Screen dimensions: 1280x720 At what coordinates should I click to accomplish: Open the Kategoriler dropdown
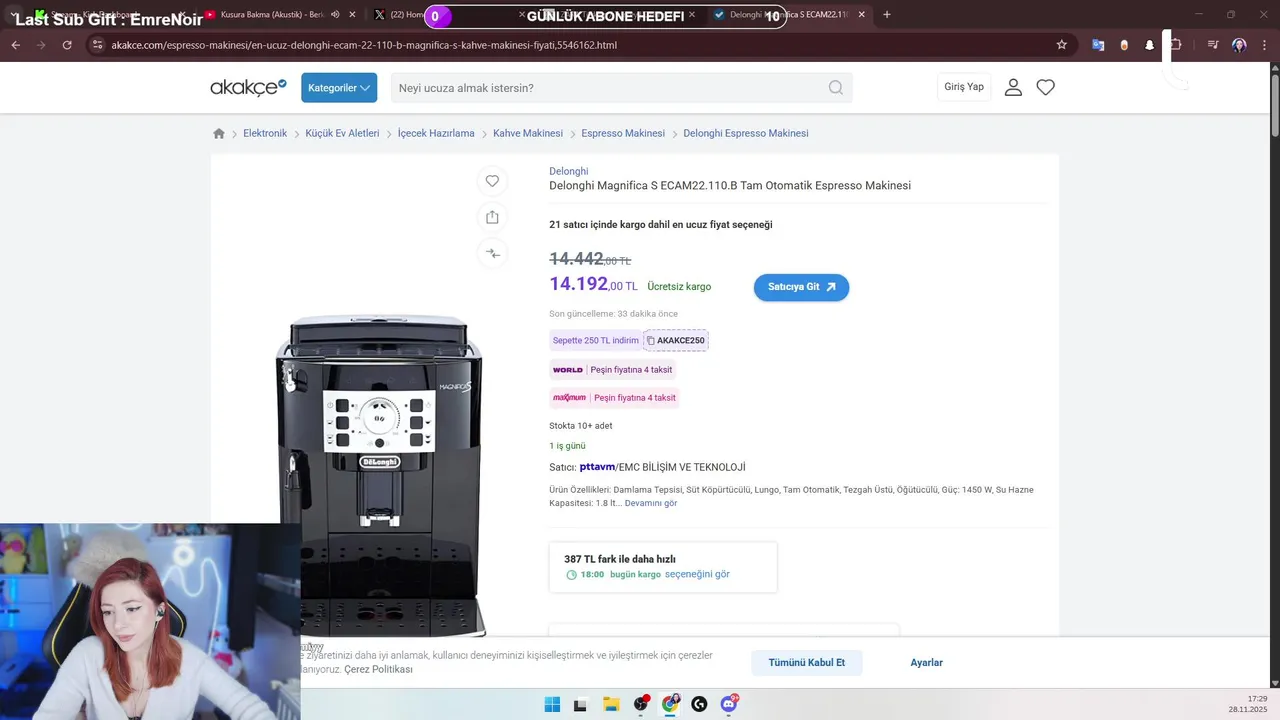339,88
